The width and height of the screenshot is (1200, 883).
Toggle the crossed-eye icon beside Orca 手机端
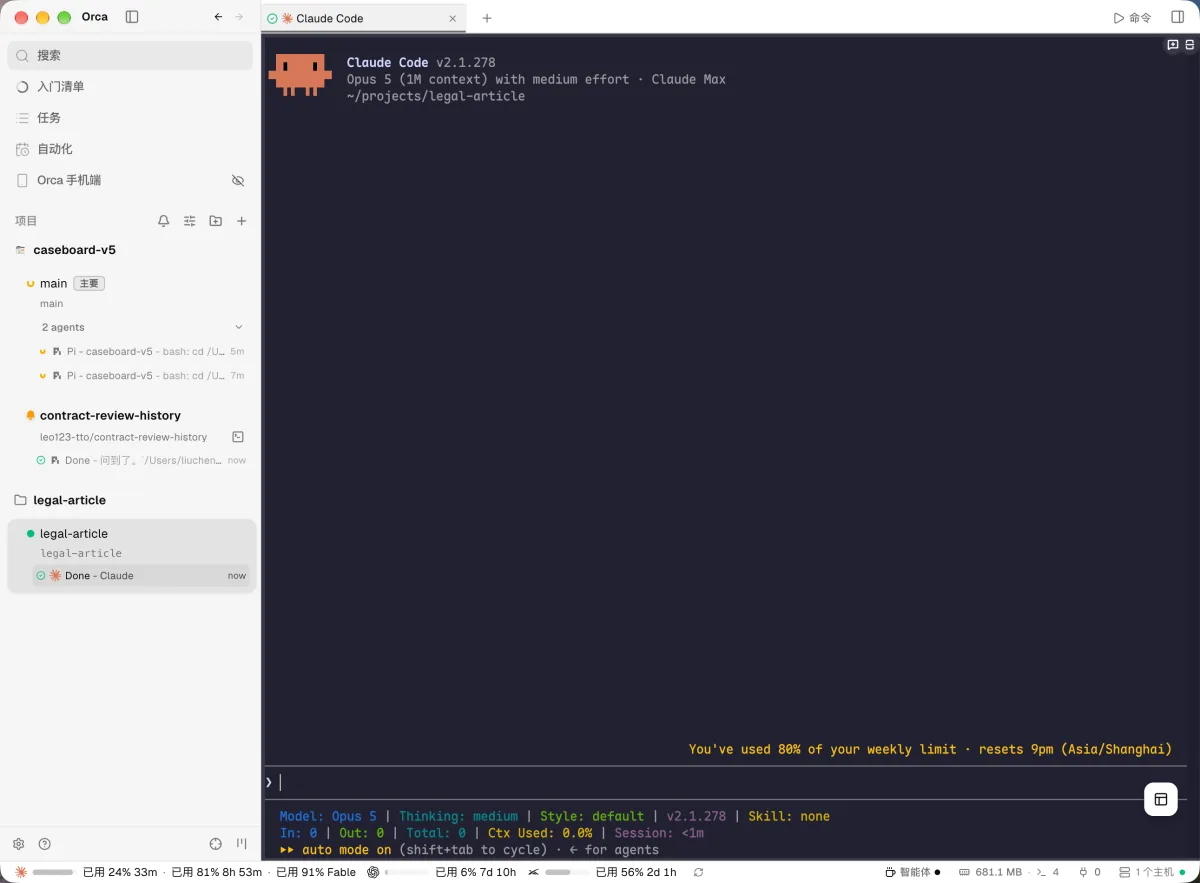tap(238, 180)
